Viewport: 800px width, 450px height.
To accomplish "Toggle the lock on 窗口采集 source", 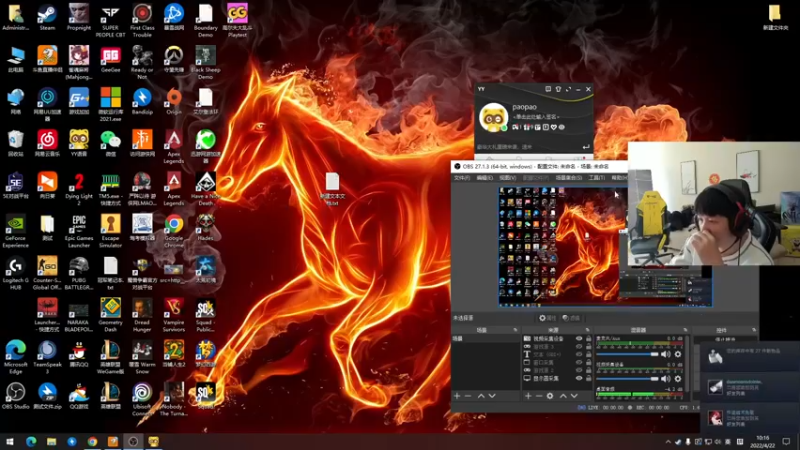I will (x=588, y=362).
